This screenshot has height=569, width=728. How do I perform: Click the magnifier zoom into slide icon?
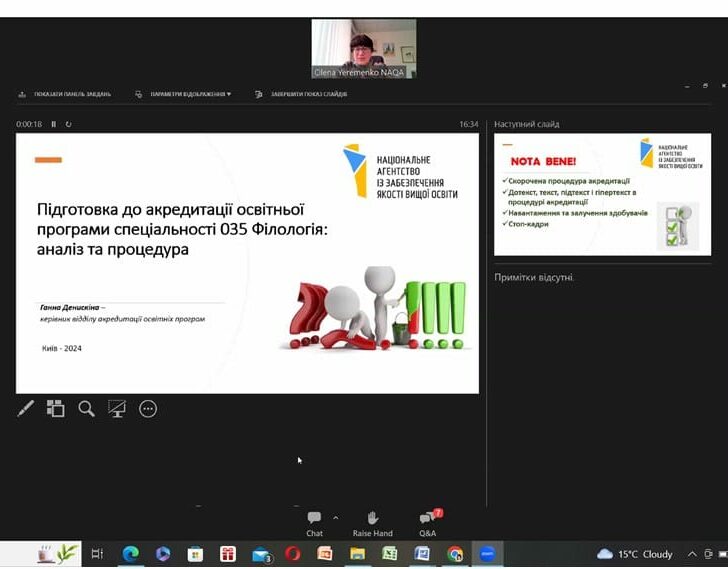point(87,408)
